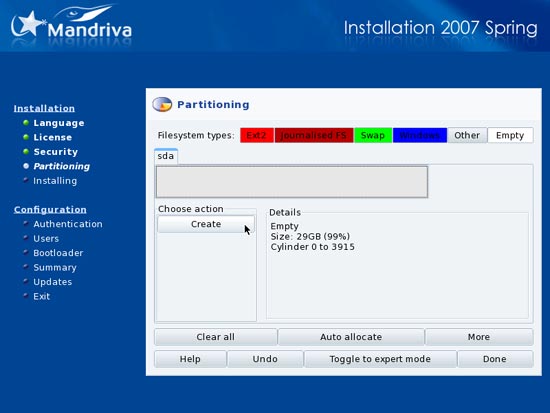Open the sda disk tab

coord(166,156)
